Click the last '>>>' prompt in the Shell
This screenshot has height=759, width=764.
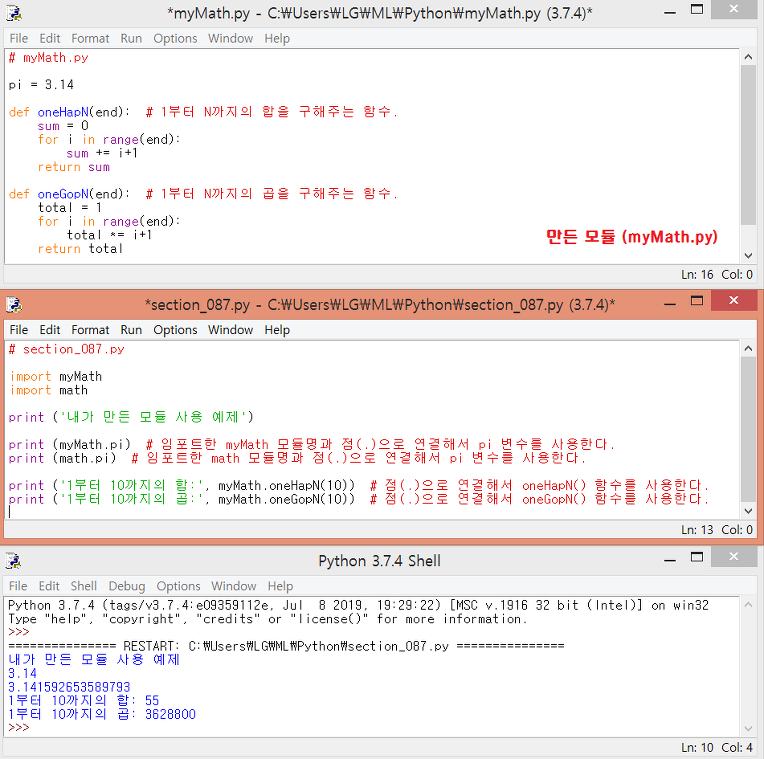pos(19,728)
